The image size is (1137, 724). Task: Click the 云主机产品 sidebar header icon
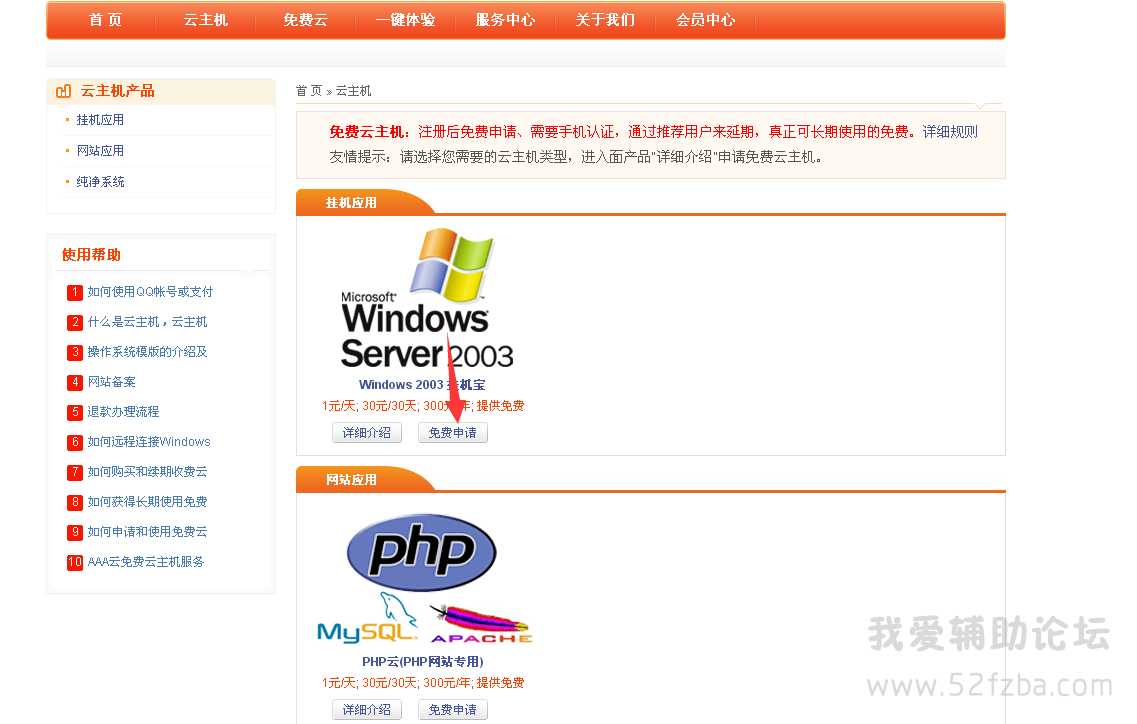click(64, 91)
